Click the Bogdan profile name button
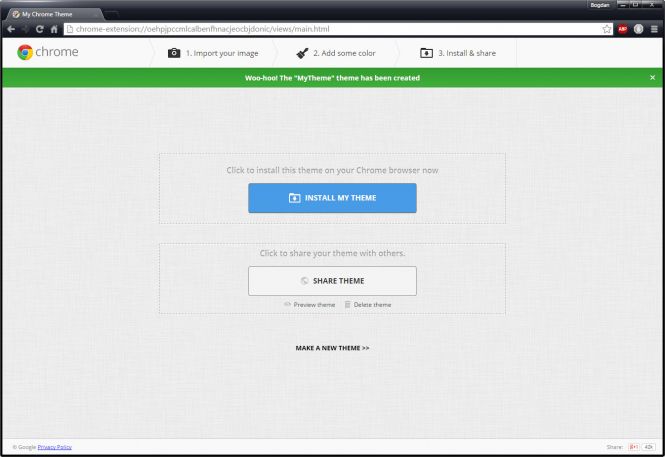 pos(600,5)
